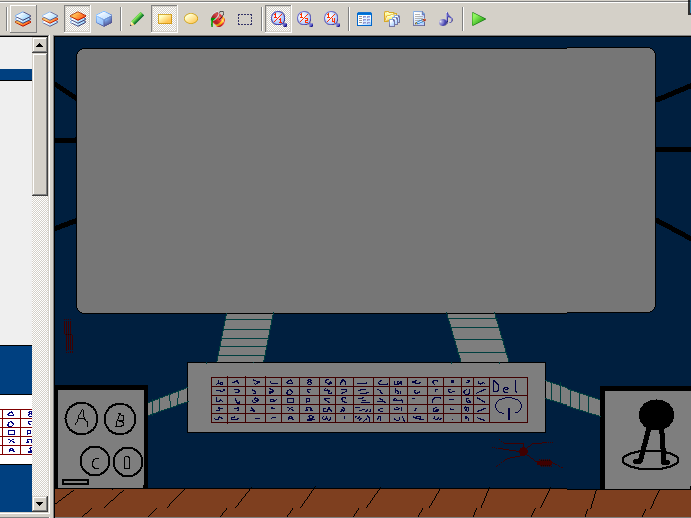Screen dimensions: 691x518
Task: Click the left panel scrollbar up arrow
Action: (40, 45)
